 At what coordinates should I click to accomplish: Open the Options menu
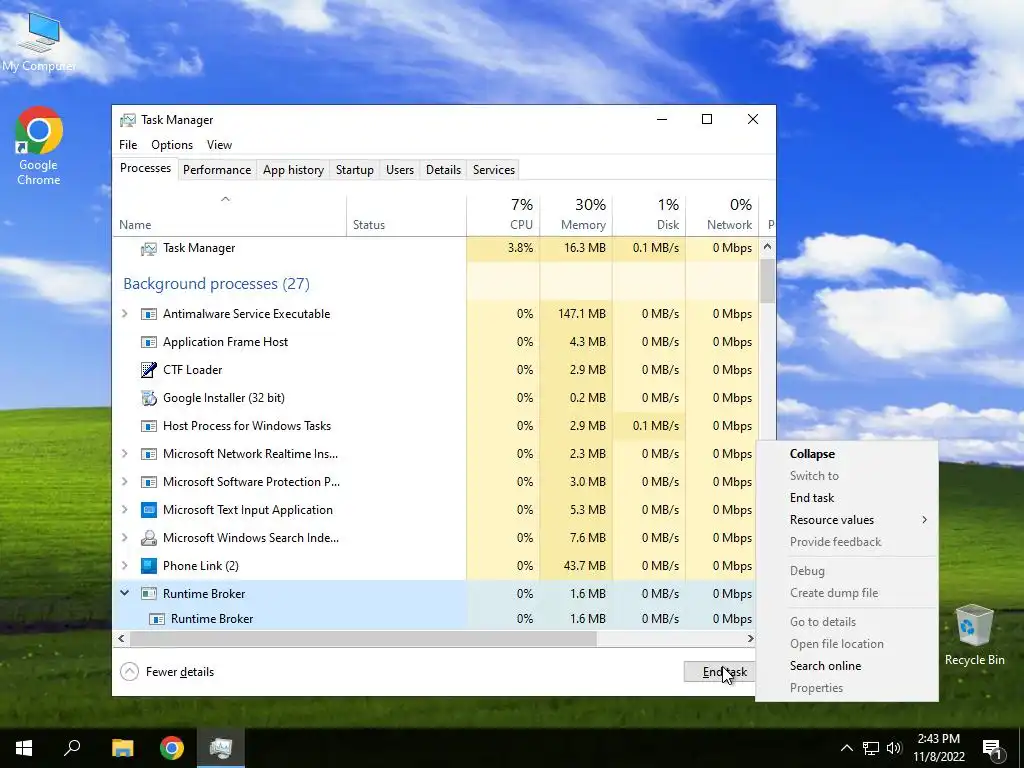coord(172,145)
